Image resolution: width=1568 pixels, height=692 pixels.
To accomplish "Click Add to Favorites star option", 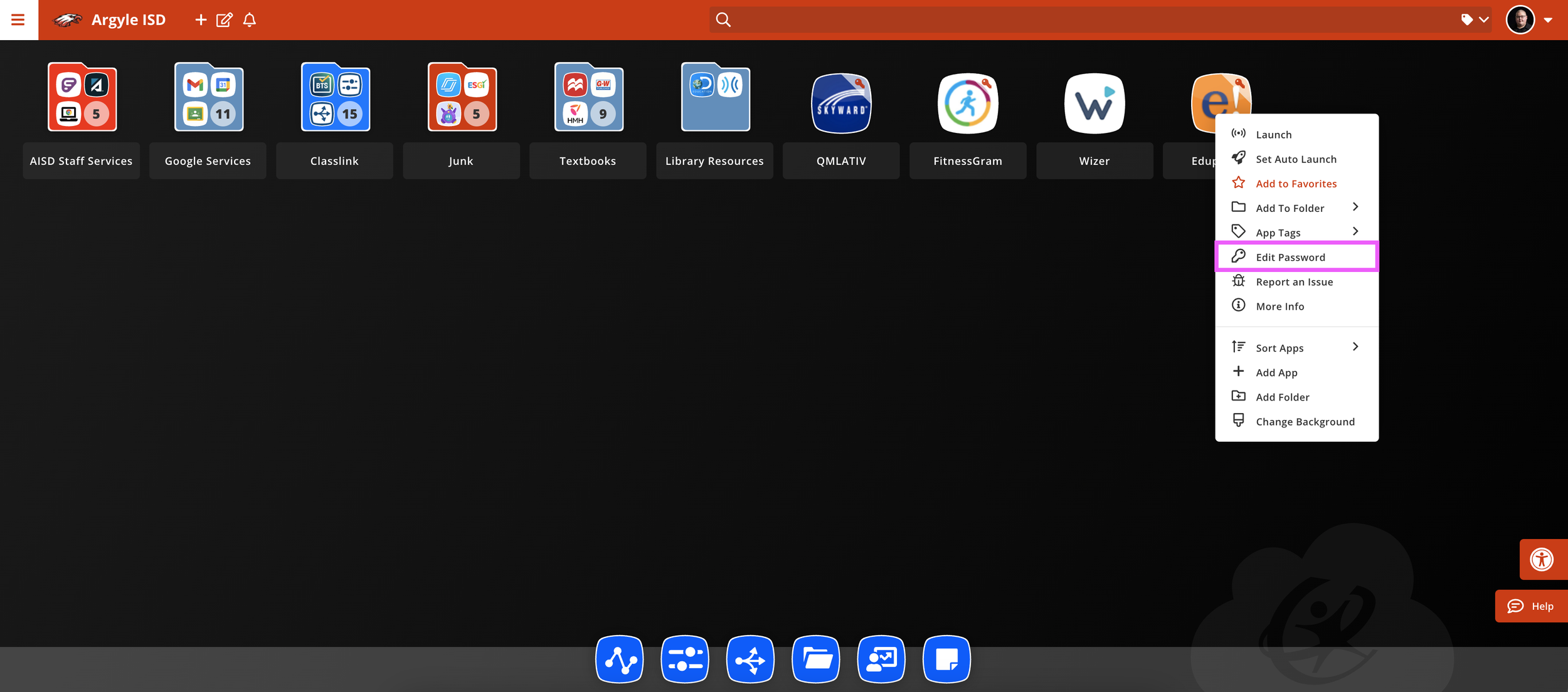I will [x=1296, y=184].
